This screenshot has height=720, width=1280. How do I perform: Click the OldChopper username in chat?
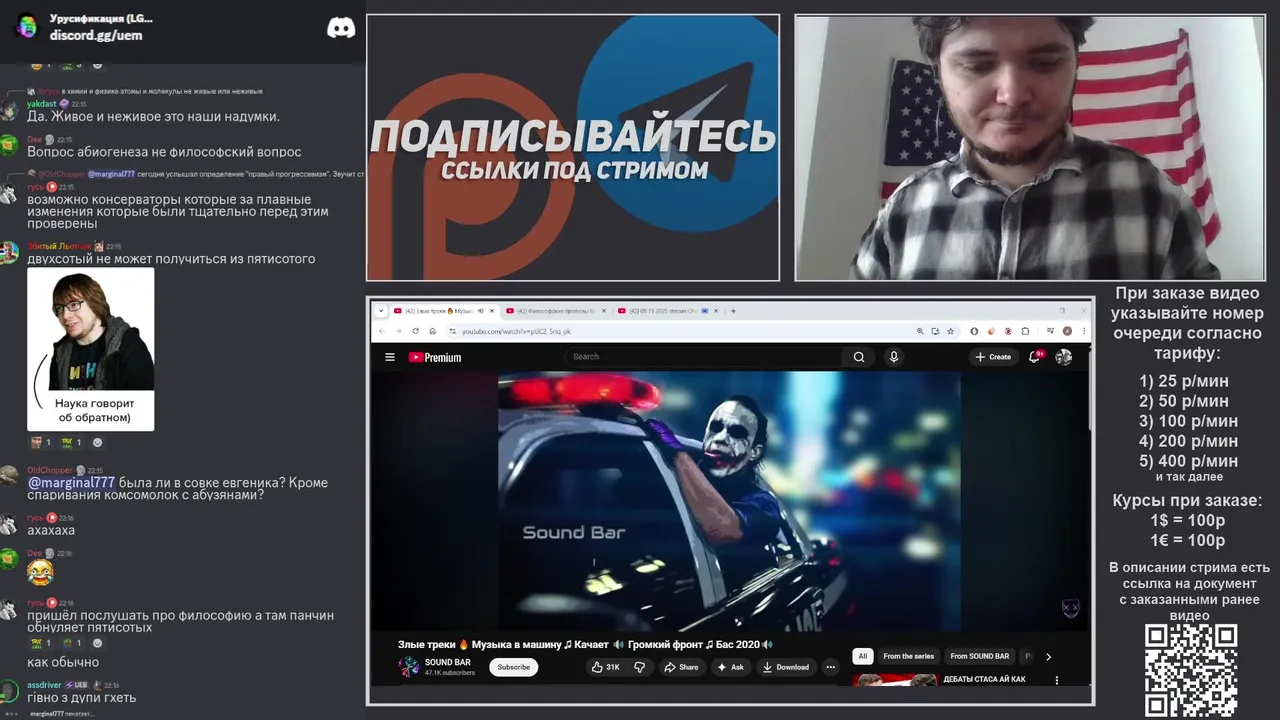point(49,470)
